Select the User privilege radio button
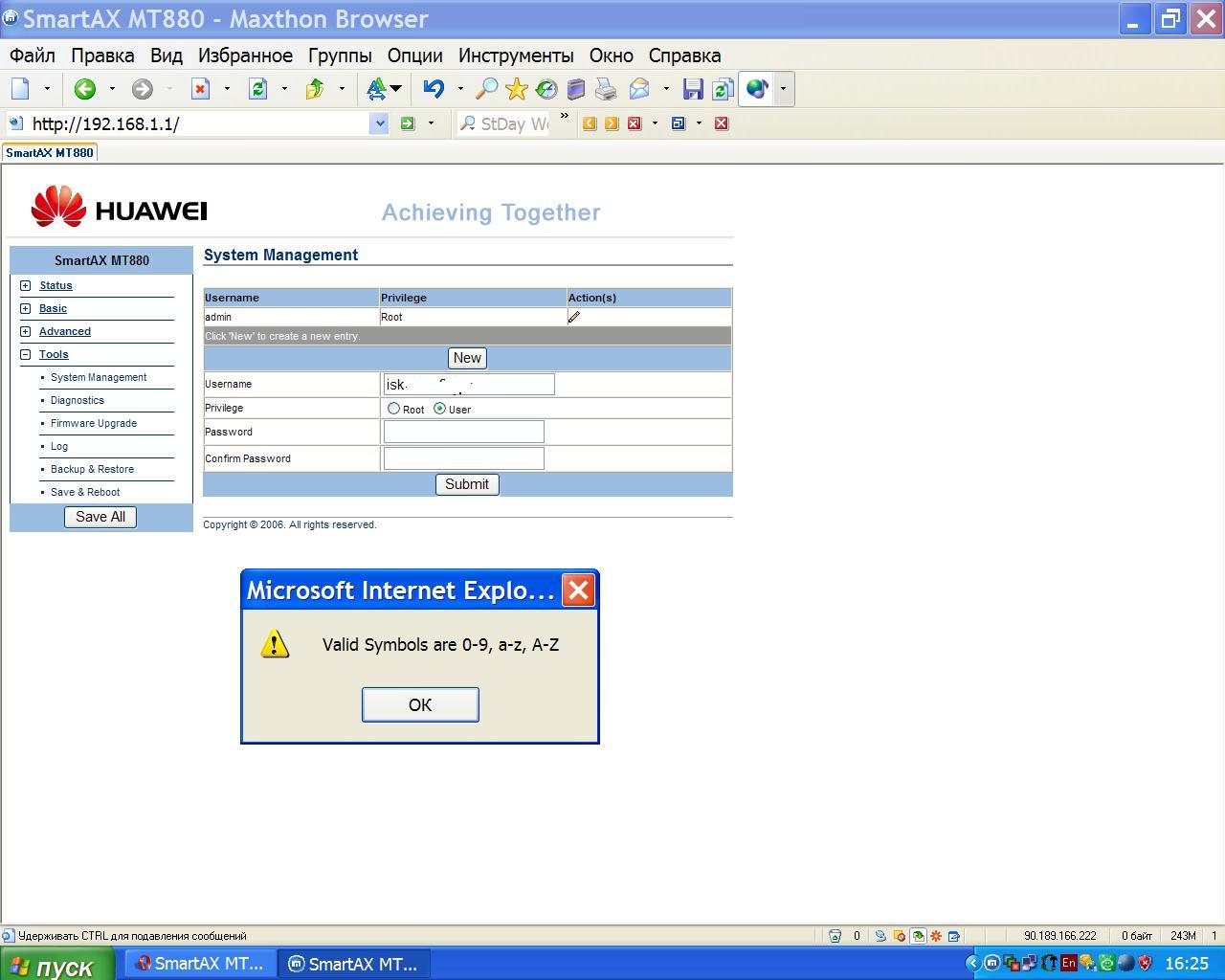 pyautogui.click(x=440, y=409)
